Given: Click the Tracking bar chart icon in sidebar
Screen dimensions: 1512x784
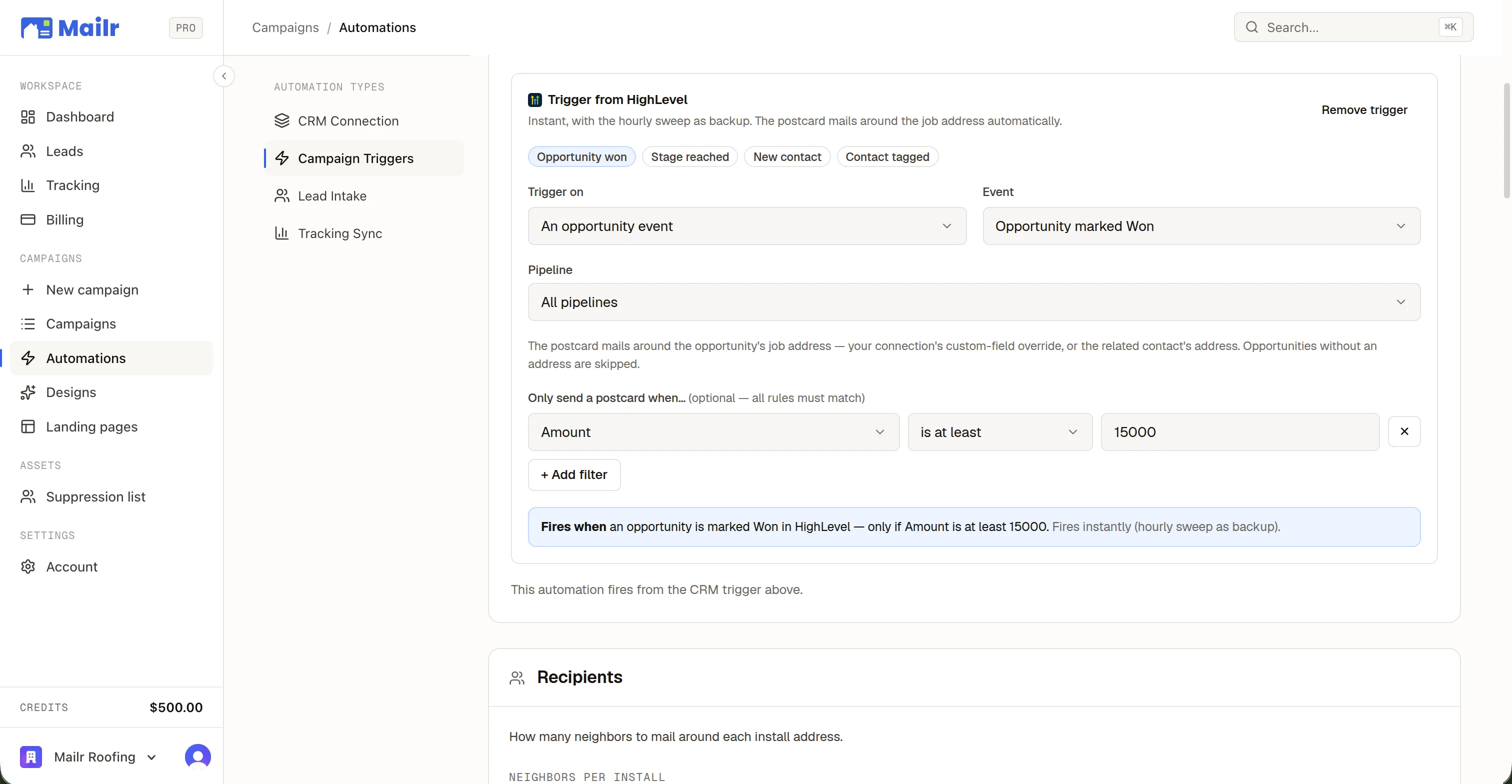Looking at the screenshot, I should 27,185.
